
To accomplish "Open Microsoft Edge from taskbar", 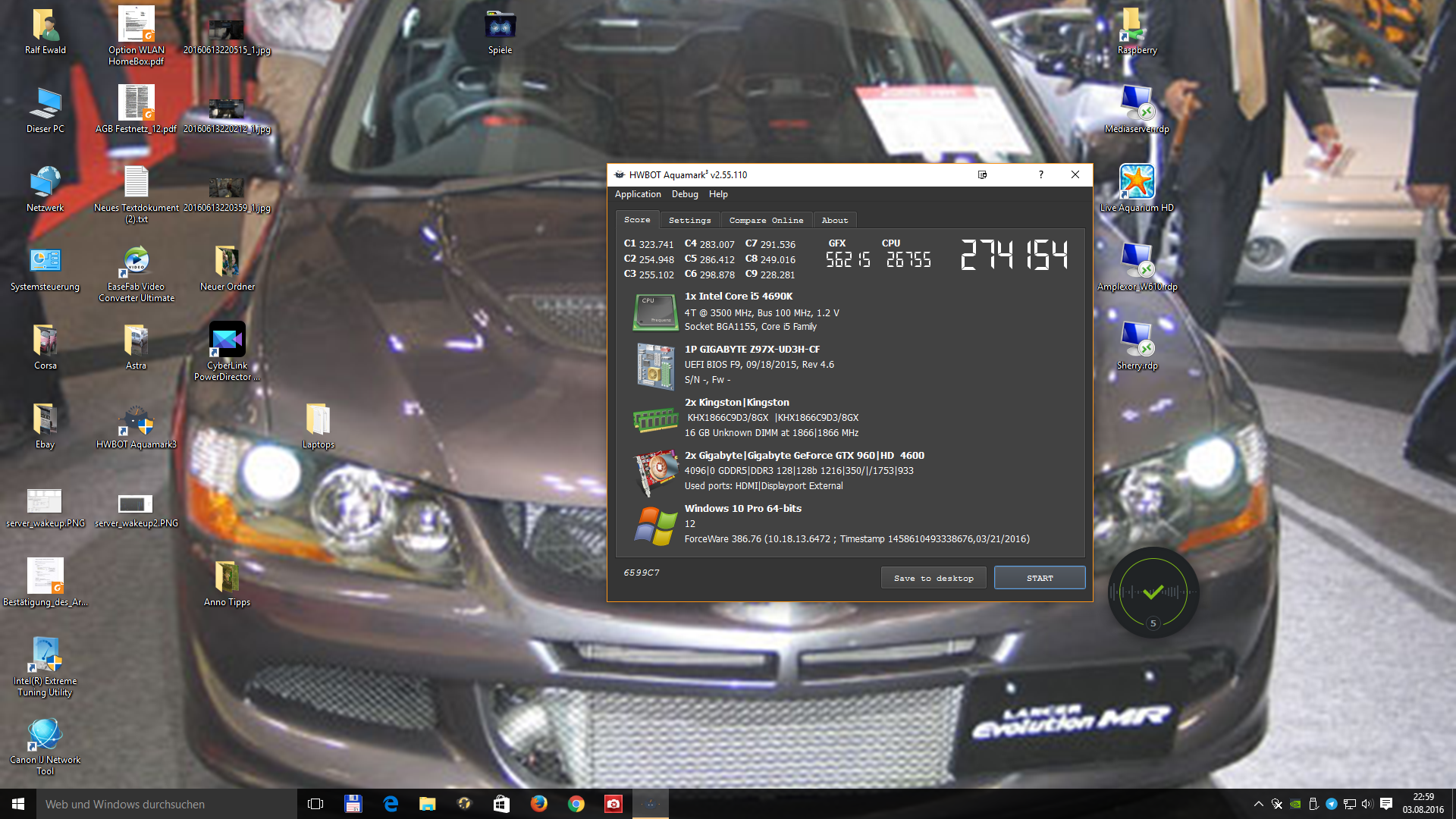I will point(391,804).
